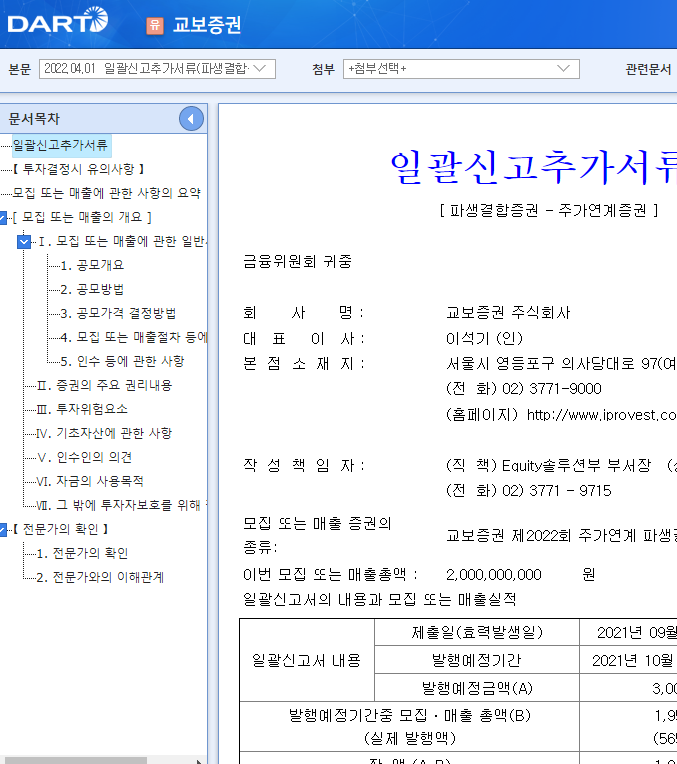Screen dimensions: 677x764
Task: Click the amount 2,000,000,000
Action: [494, 574]
